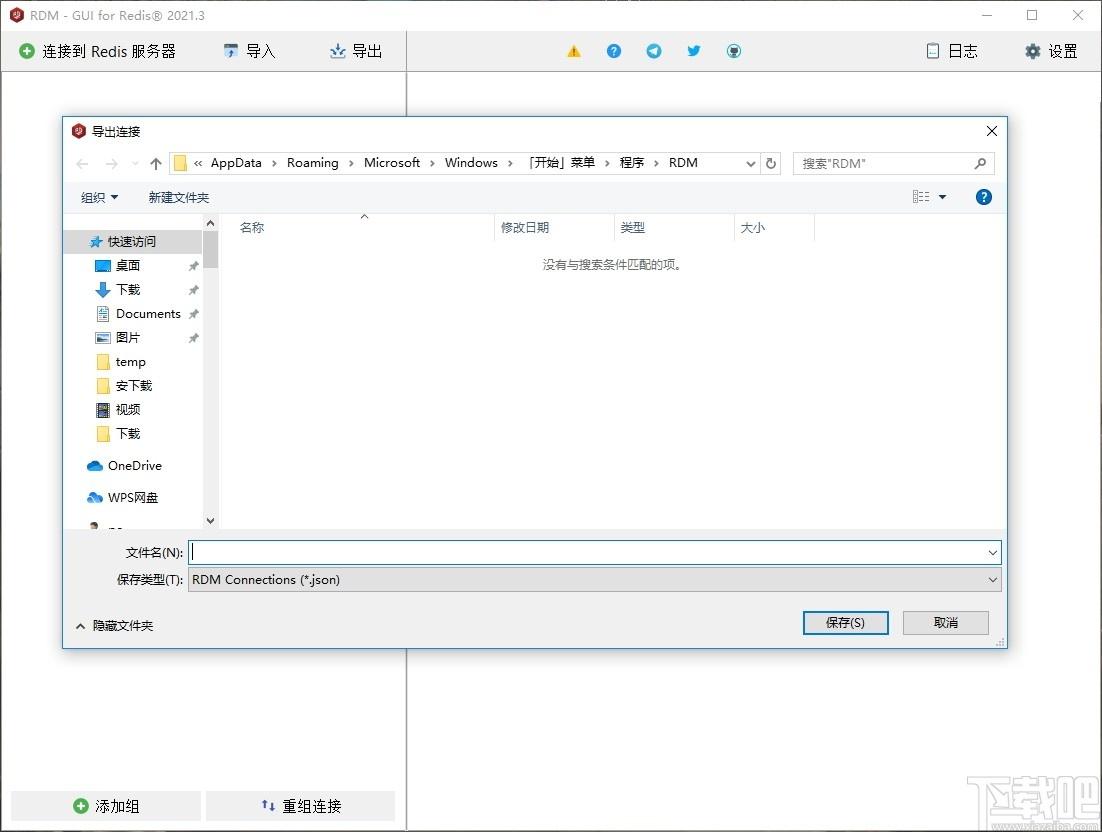Open 保存类型 RDM Connections dropdown
This screenshot has width=1102, height=832.
[595, 580]
